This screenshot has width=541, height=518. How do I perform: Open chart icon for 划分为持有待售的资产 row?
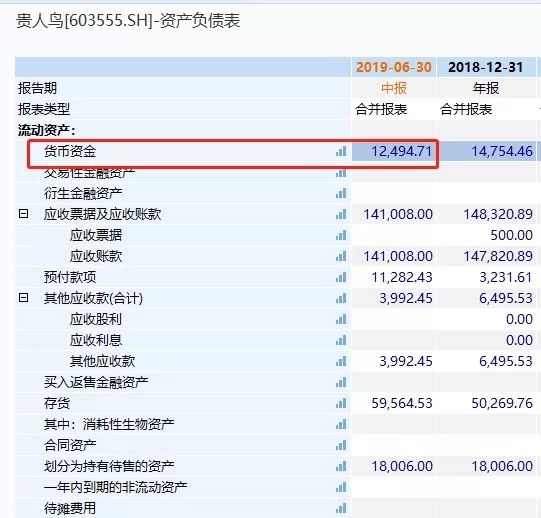341,466
